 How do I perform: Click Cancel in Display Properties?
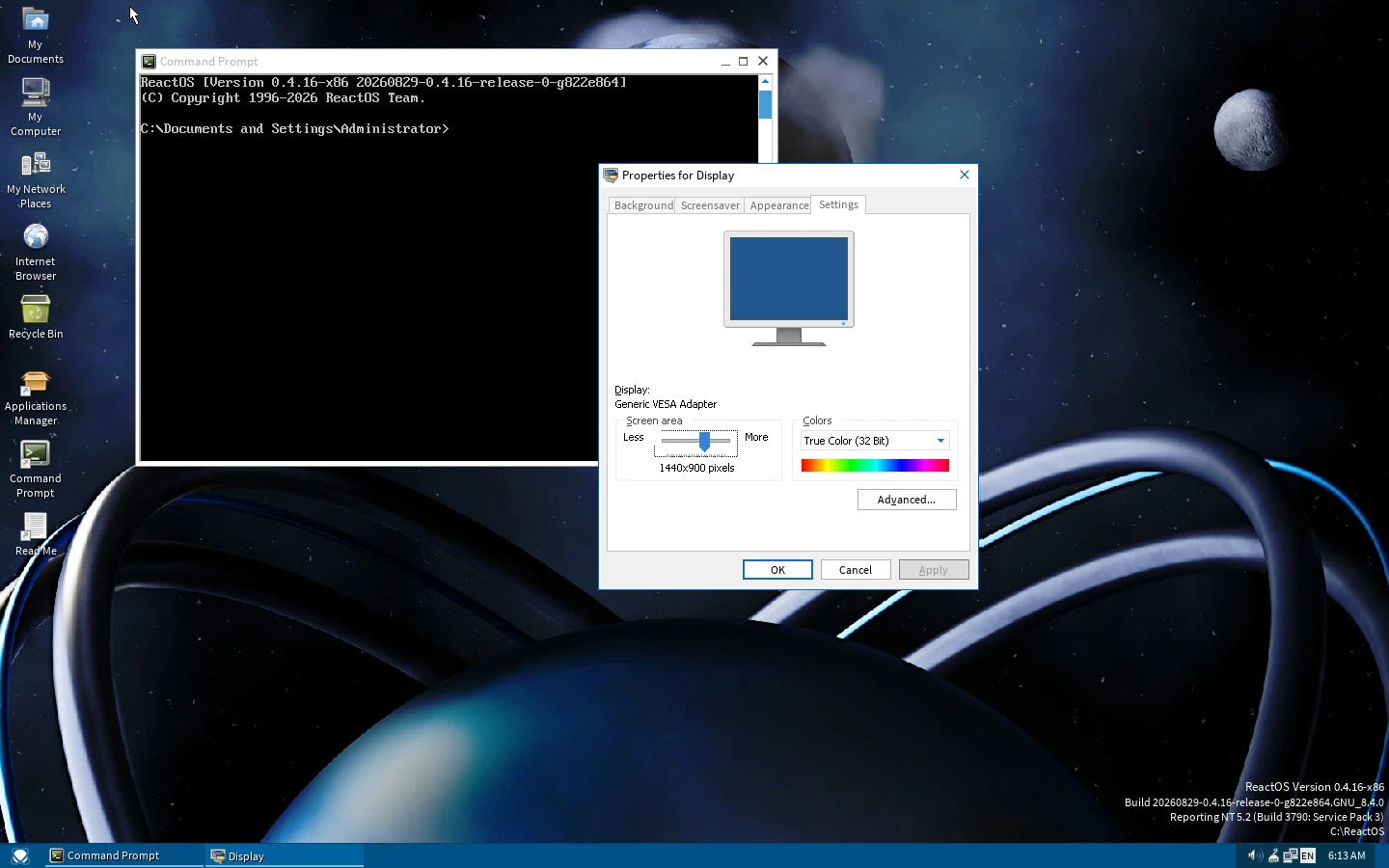coord(856,570)
